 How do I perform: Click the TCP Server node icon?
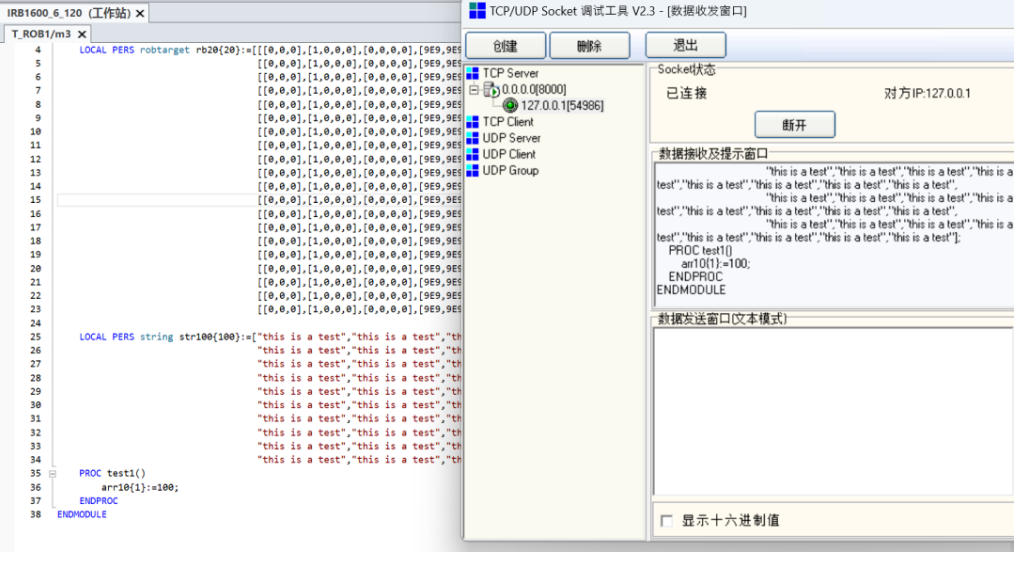473,73
